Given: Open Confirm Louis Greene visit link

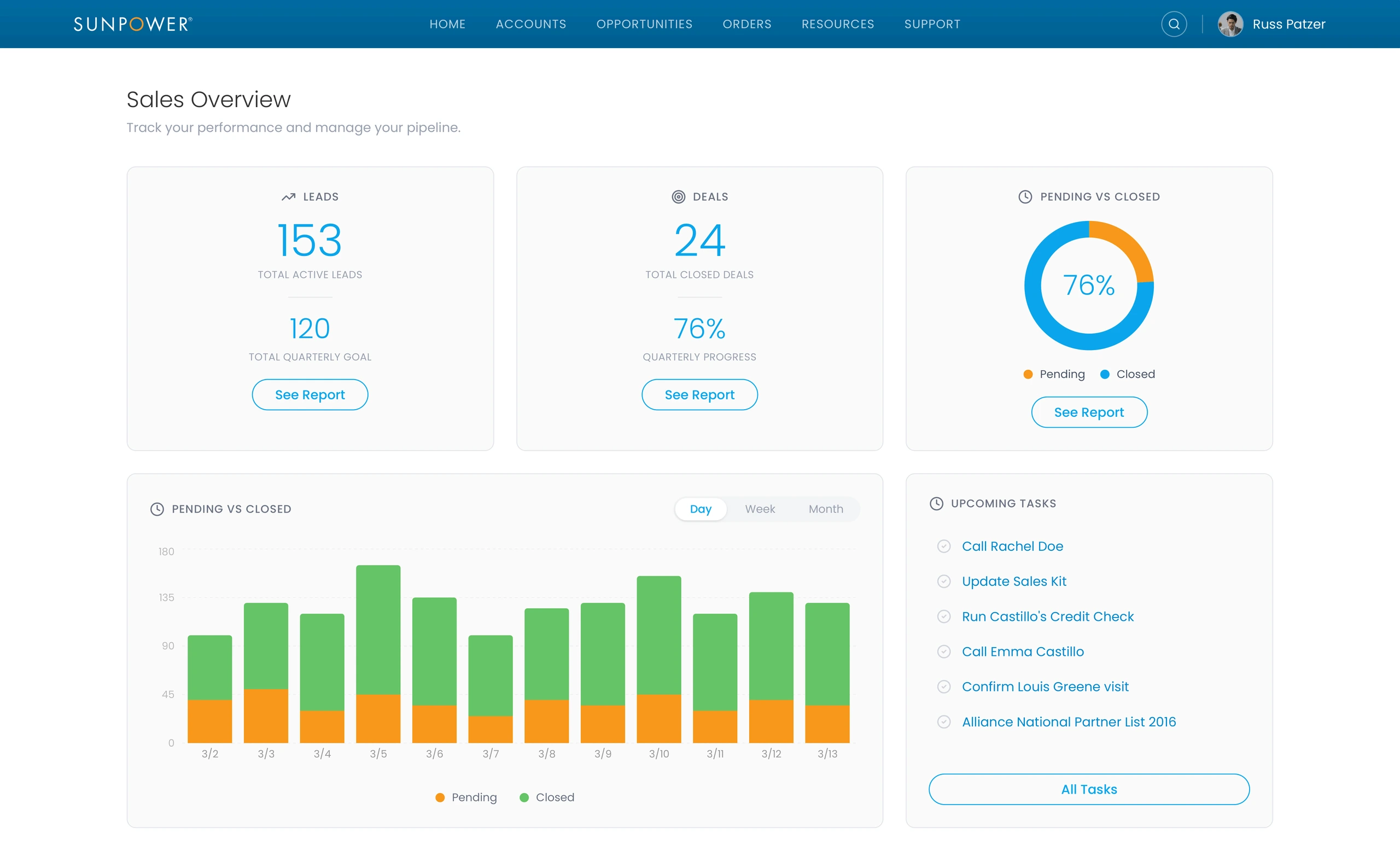Looking at the screenshot, I should (1045, 686).
